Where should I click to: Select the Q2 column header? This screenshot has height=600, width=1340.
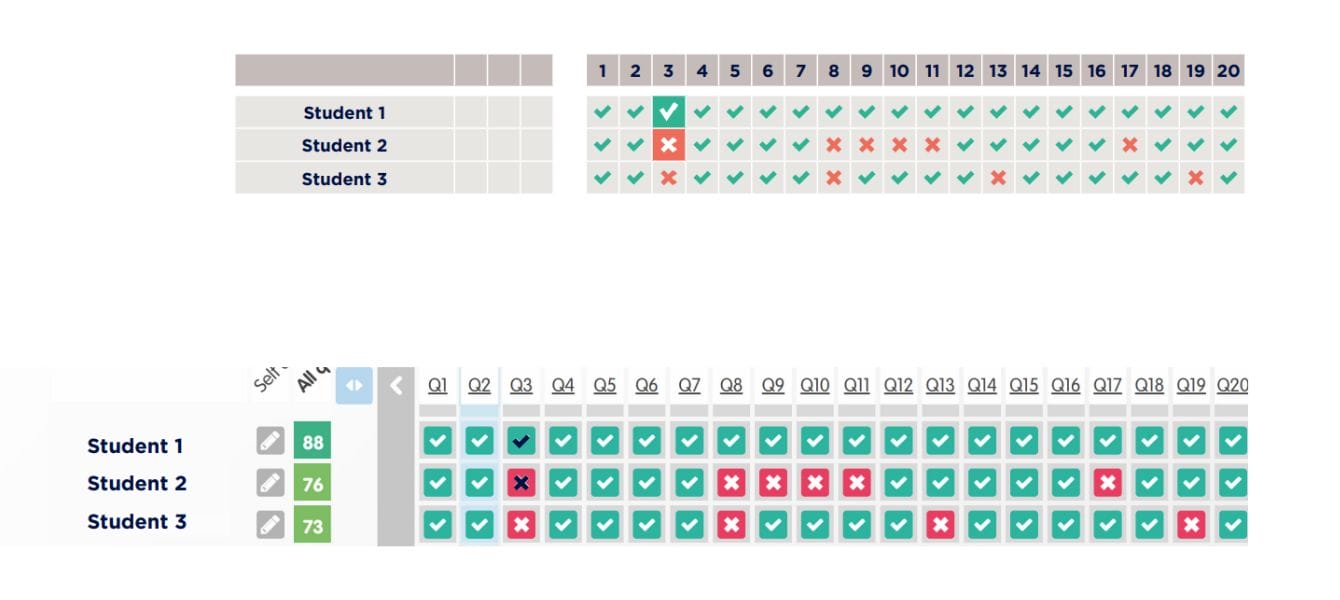(479, 385)
